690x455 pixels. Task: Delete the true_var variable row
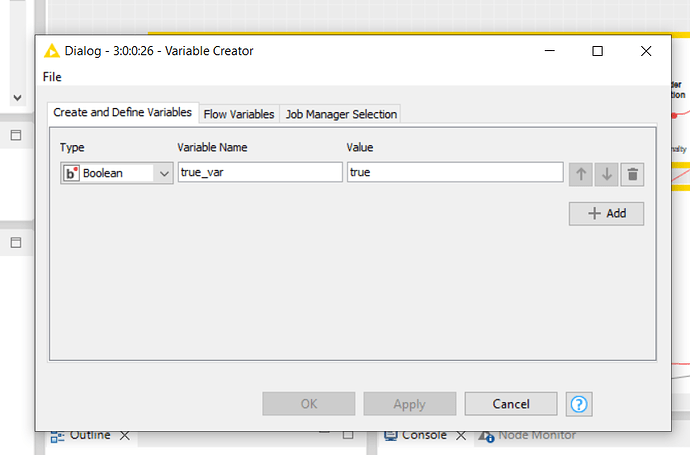[x=632, y=174]
